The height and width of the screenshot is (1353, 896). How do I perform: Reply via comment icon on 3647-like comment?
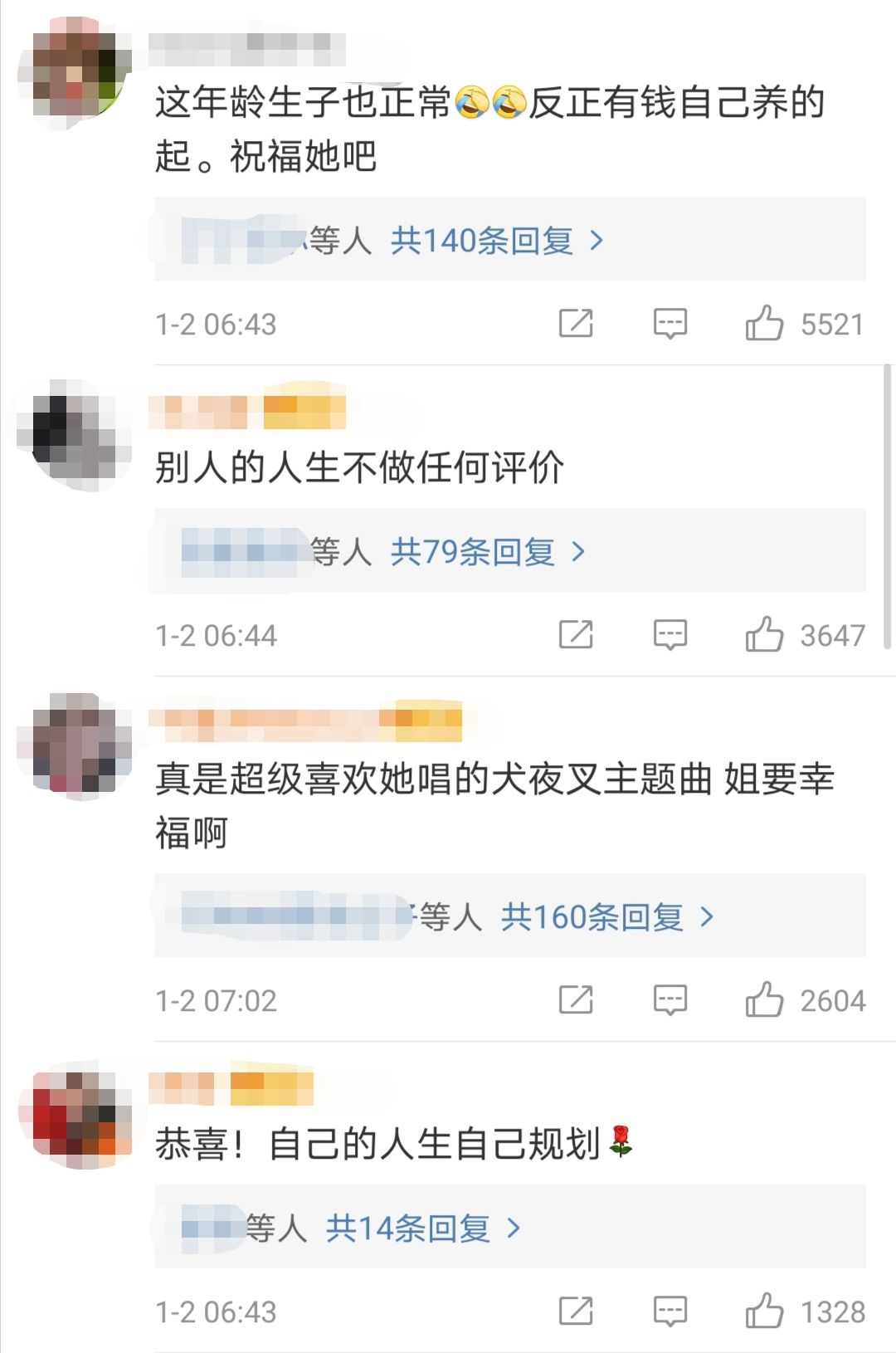(x=670, y=635)
